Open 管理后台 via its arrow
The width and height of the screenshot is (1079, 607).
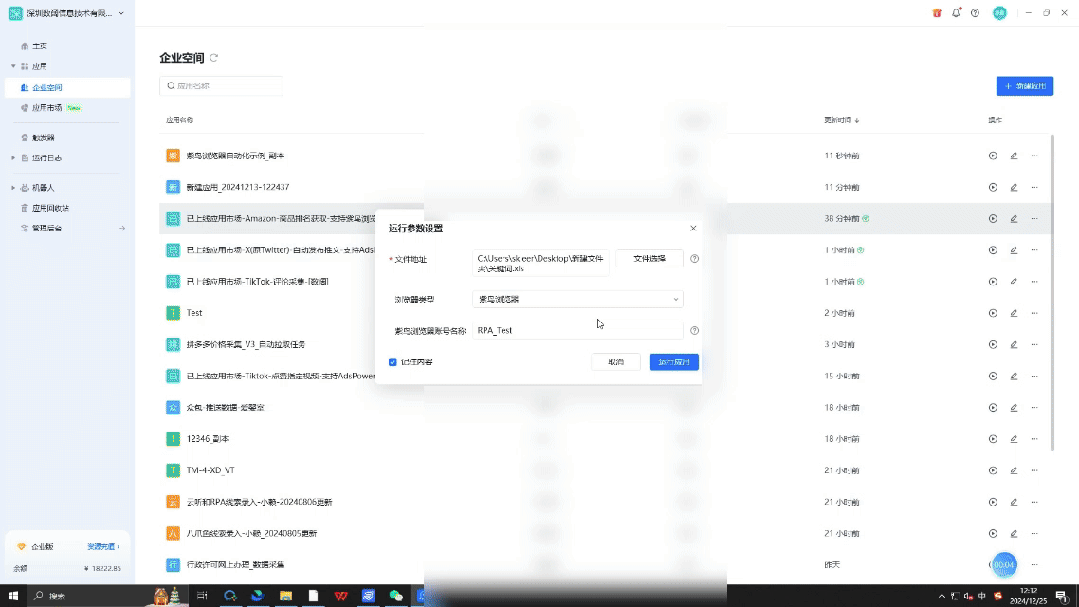[119, 227]
